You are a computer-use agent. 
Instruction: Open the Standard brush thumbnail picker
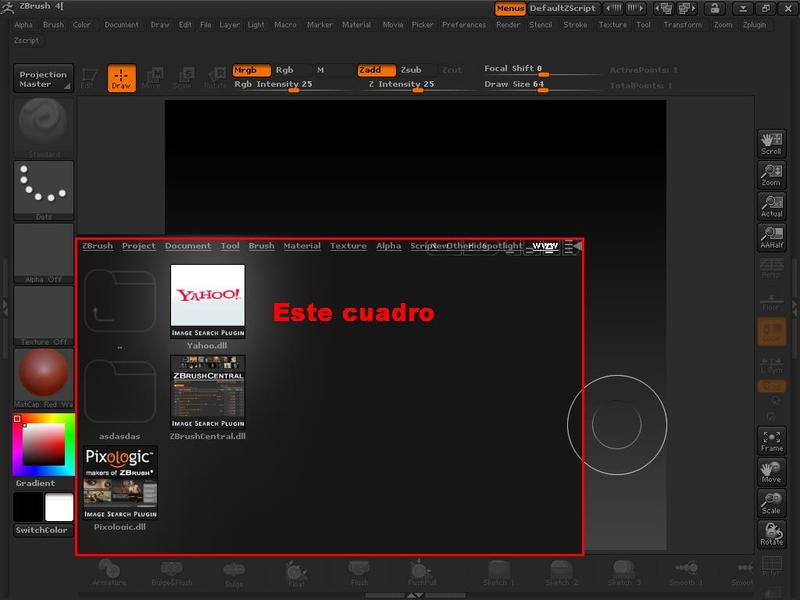[x=43, y=127]
